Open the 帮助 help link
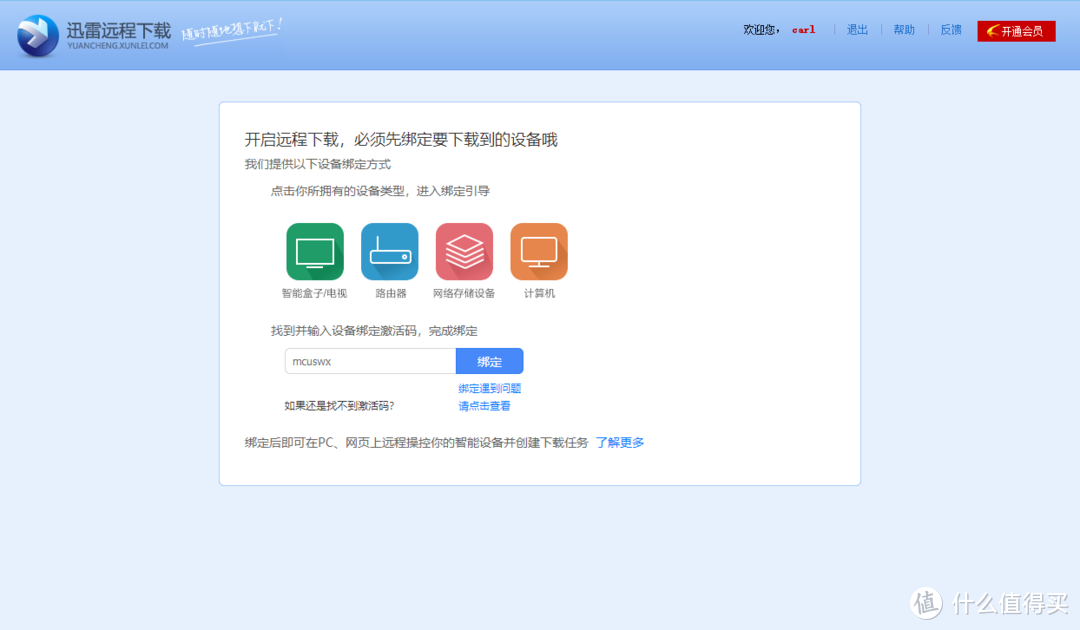 (x=904, y=30)
